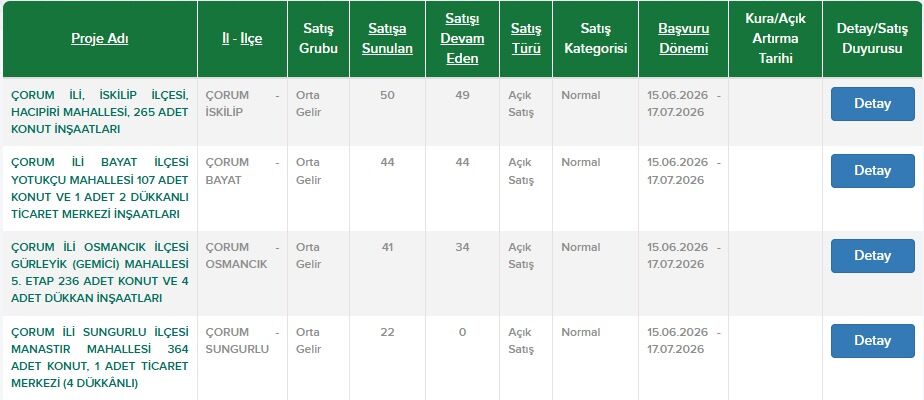
Task: Sort by İl column header link
Action: [x=225, y=39]
